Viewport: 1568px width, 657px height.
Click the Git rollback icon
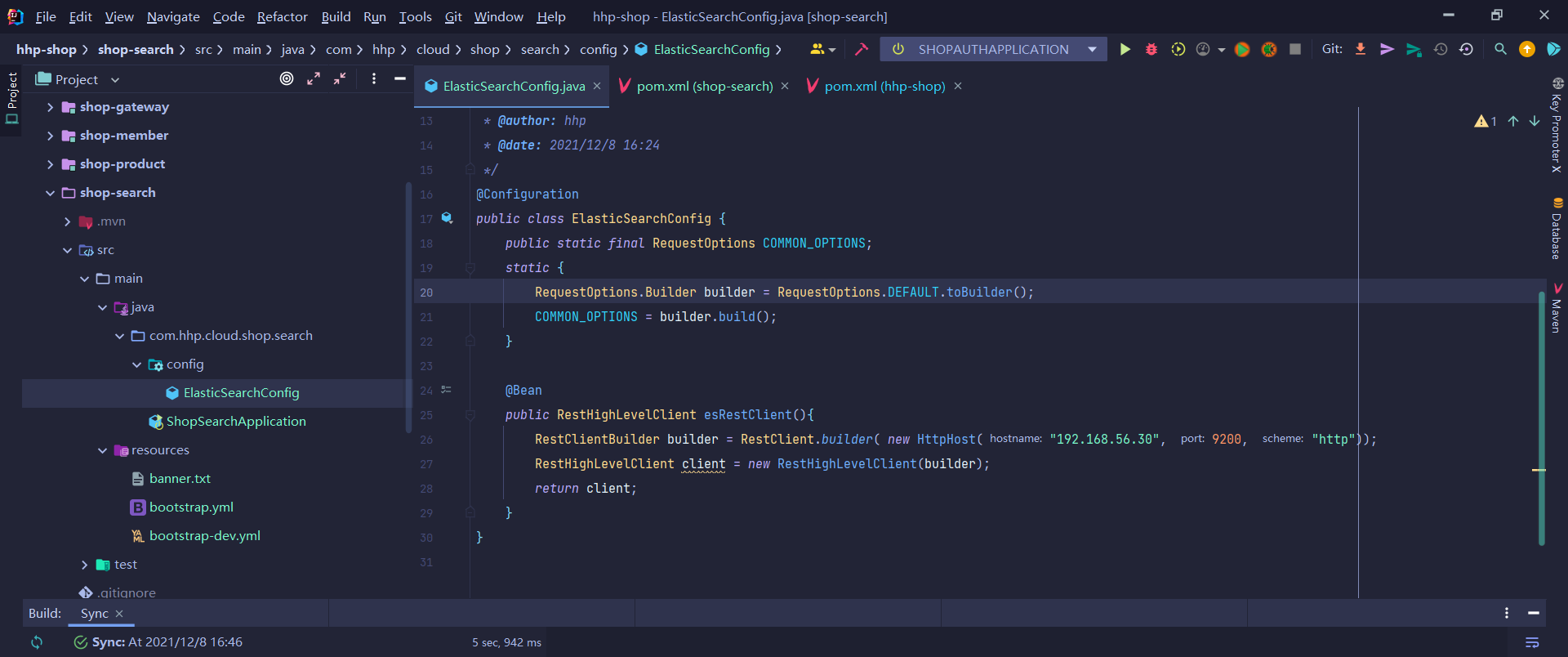click(1467, 49)
